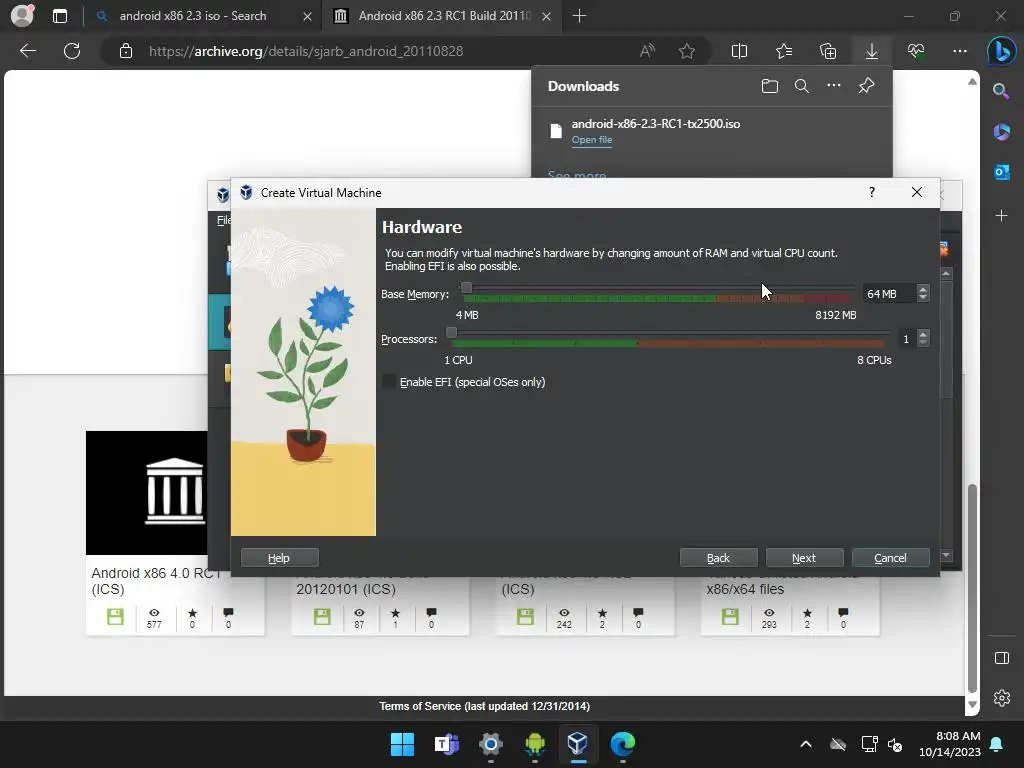Screen dimensions: 1024x768
Task: Go Back in the Create Virtual Machine wizard
Action: [x=718, y=558]
